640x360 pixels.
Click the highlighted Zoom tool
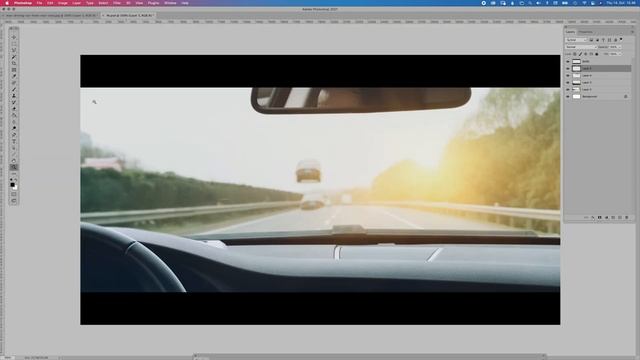click(14, 167)
